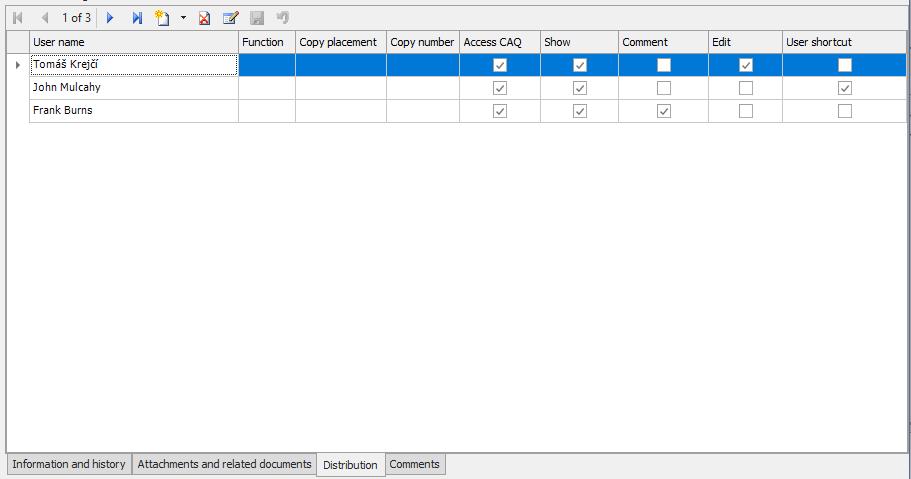911x479 pixels.
Task: Click Copy placement cell for Frank Burns
Action: click(x=340, y=110)
